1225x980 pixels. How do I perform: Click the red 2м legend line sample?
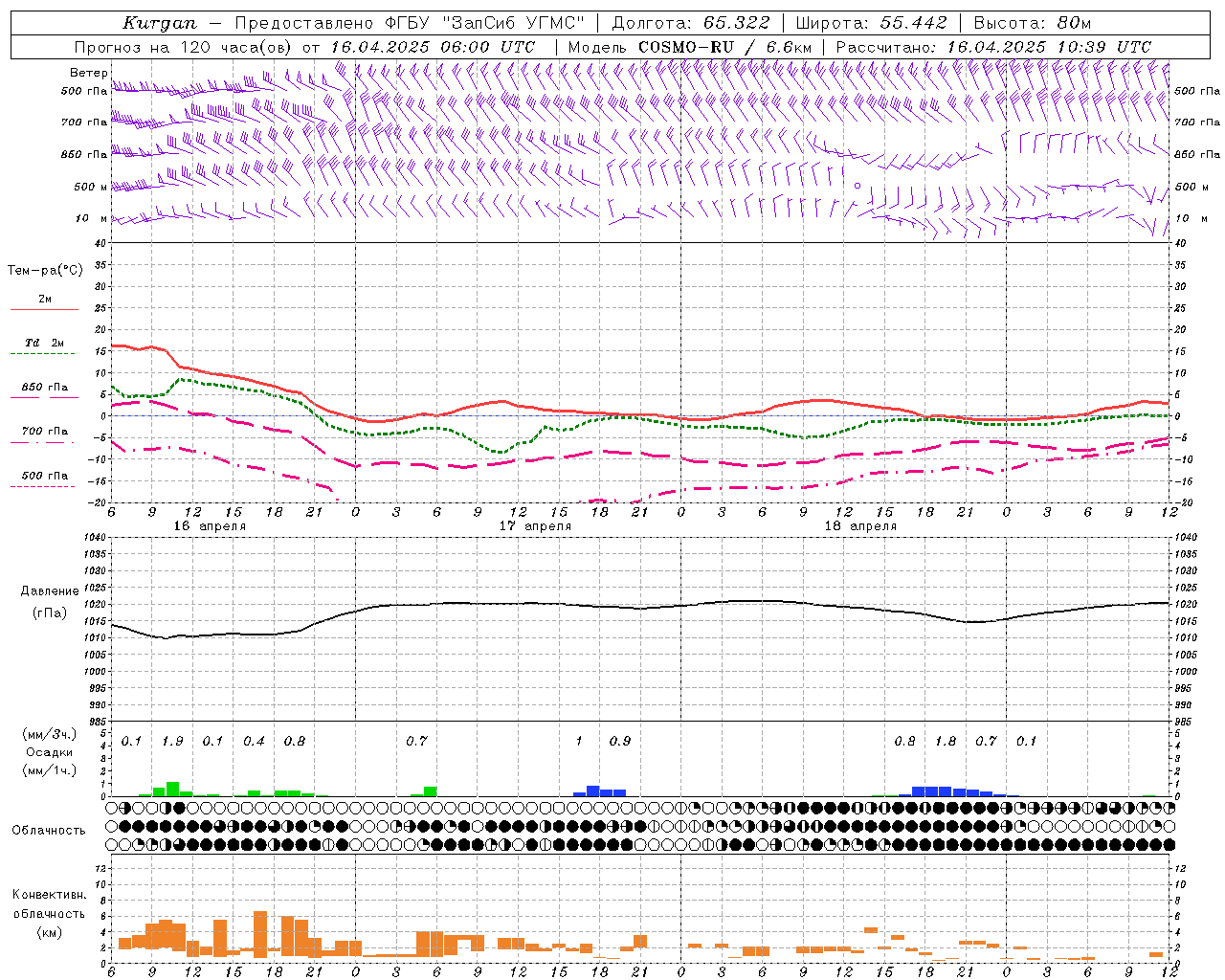click(44, 309)
